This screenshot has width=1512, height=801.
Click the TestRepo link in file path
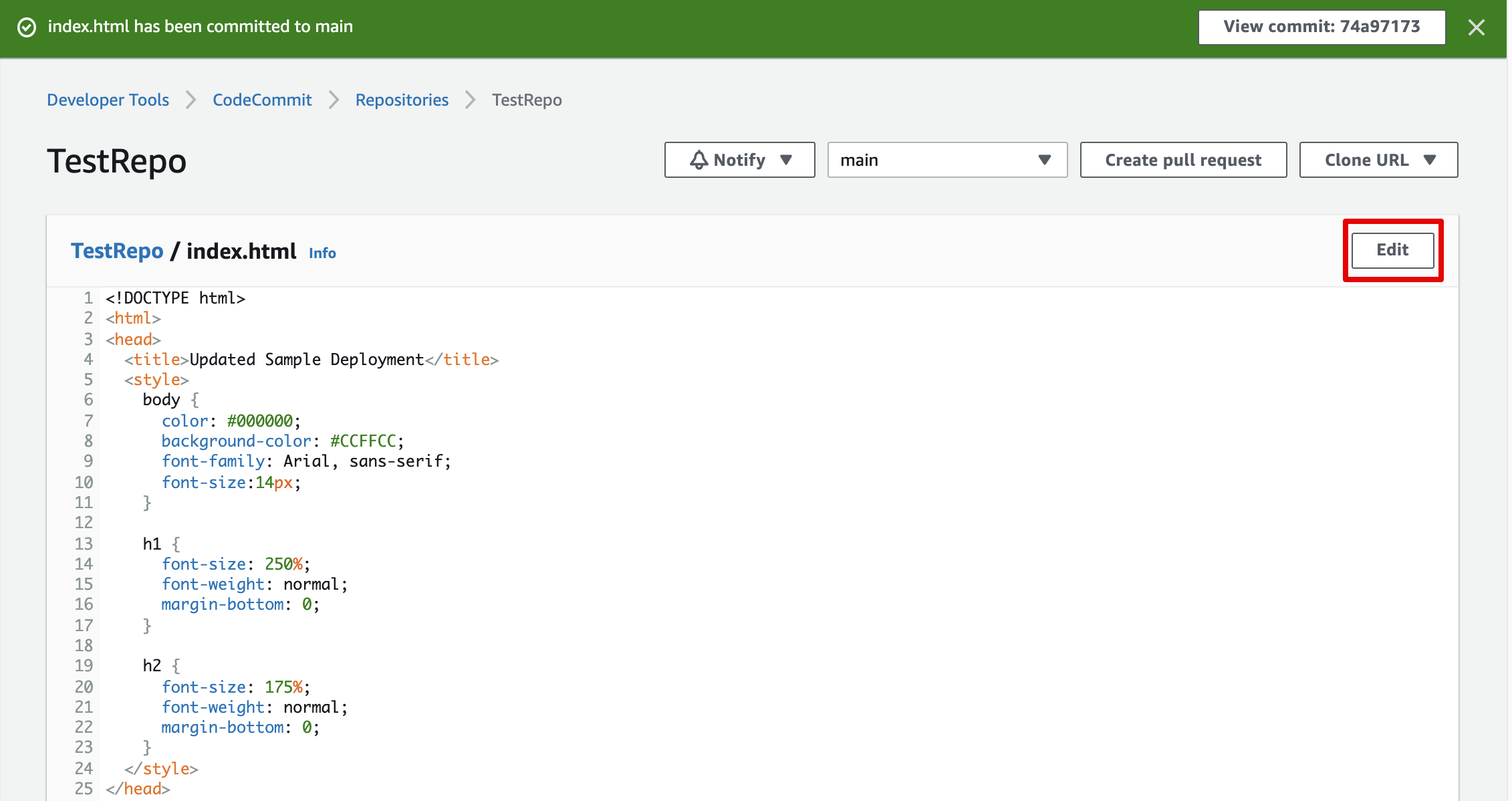[x=117, y=251]
